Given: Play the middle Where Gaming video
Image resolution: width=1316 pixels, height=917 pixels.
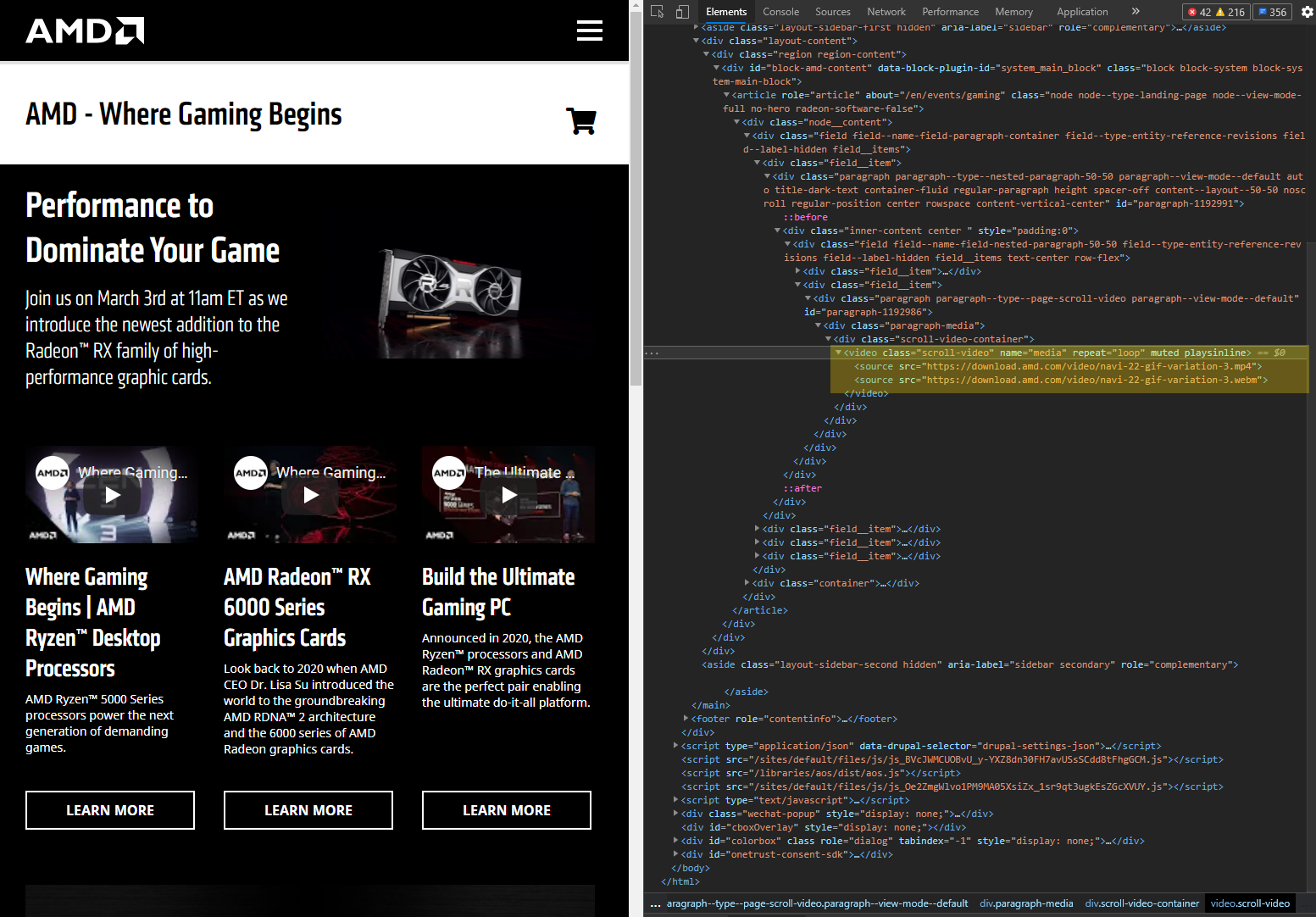Looking at the screenshot, I should (310, 495).
